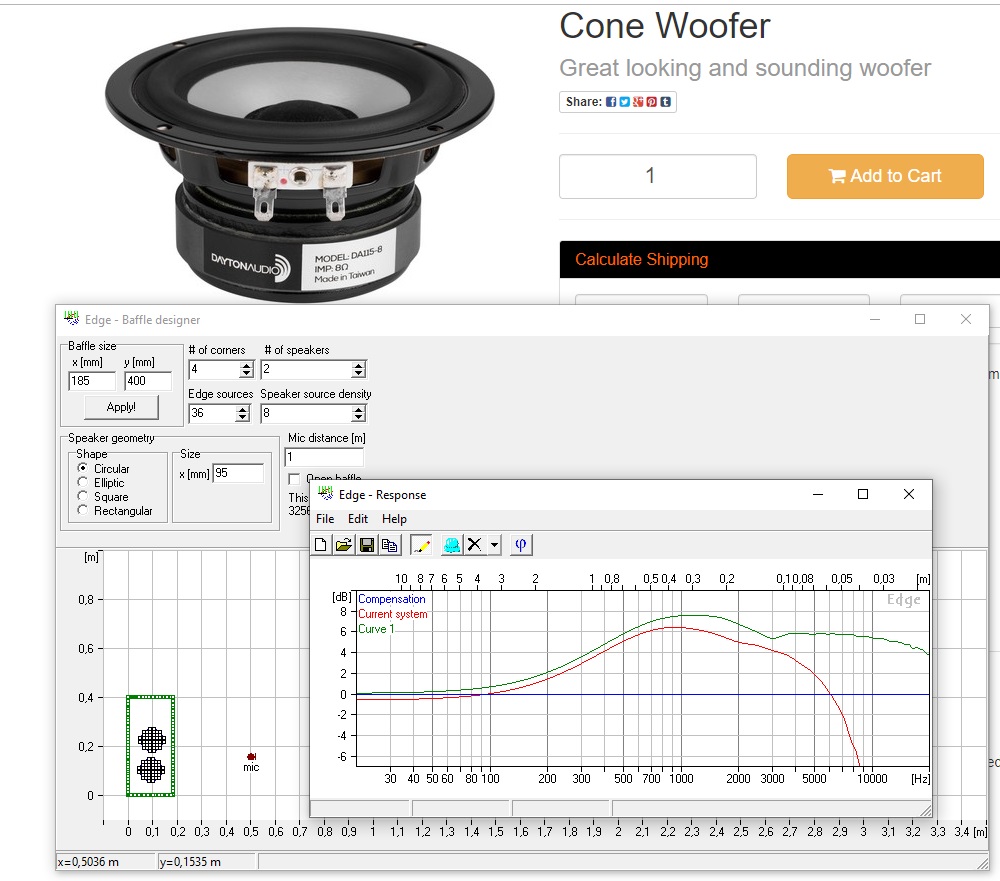Share on Google Plus icon
Viewport: 1000px width, 881px height.
[638, 101]
